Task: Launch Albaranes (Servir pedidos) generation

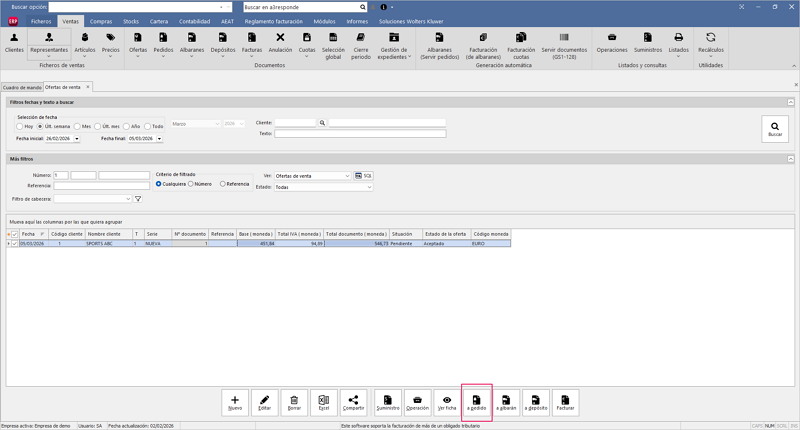Action: click(x=439, y=46)
